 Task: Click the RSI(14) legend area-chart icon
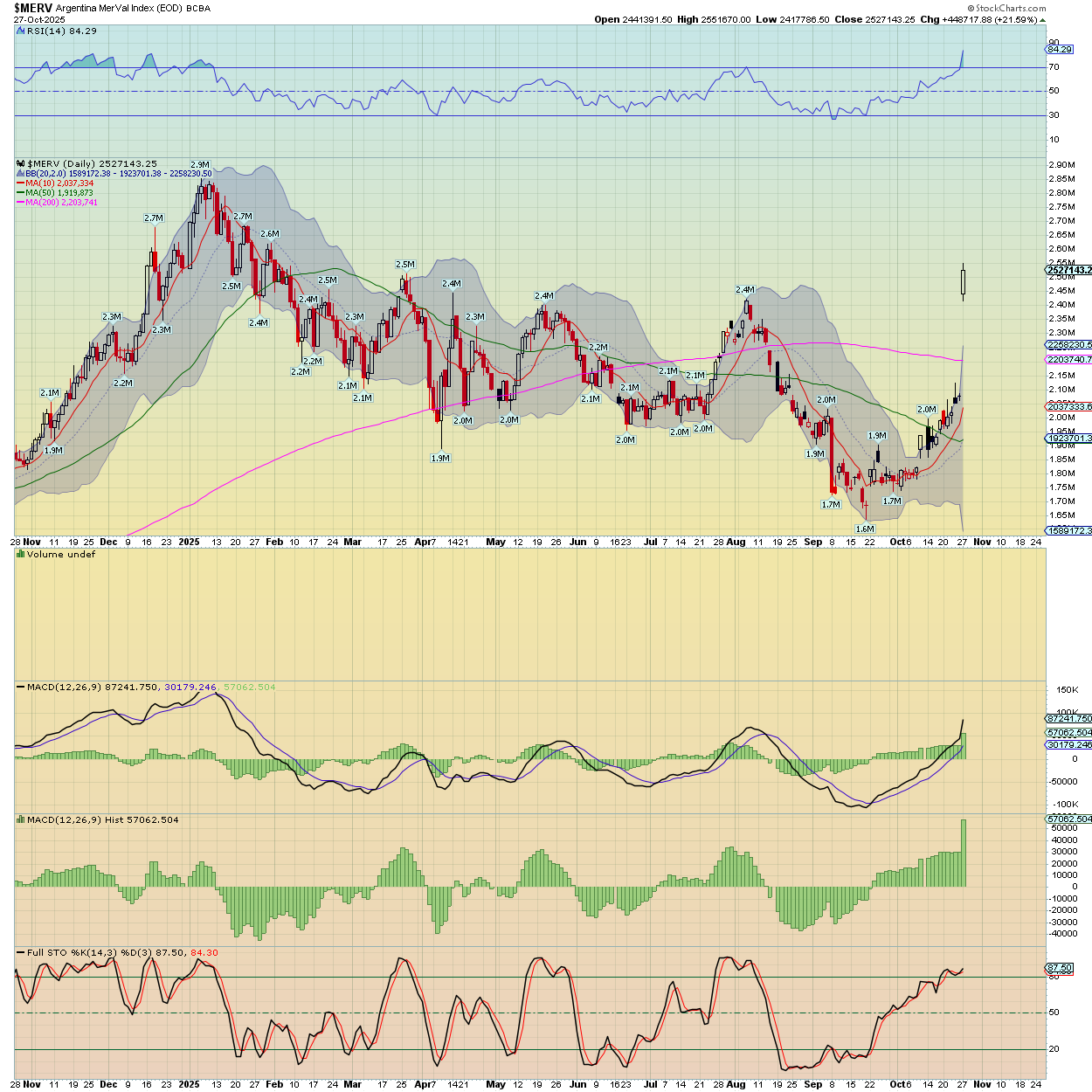tap(21, 31)
